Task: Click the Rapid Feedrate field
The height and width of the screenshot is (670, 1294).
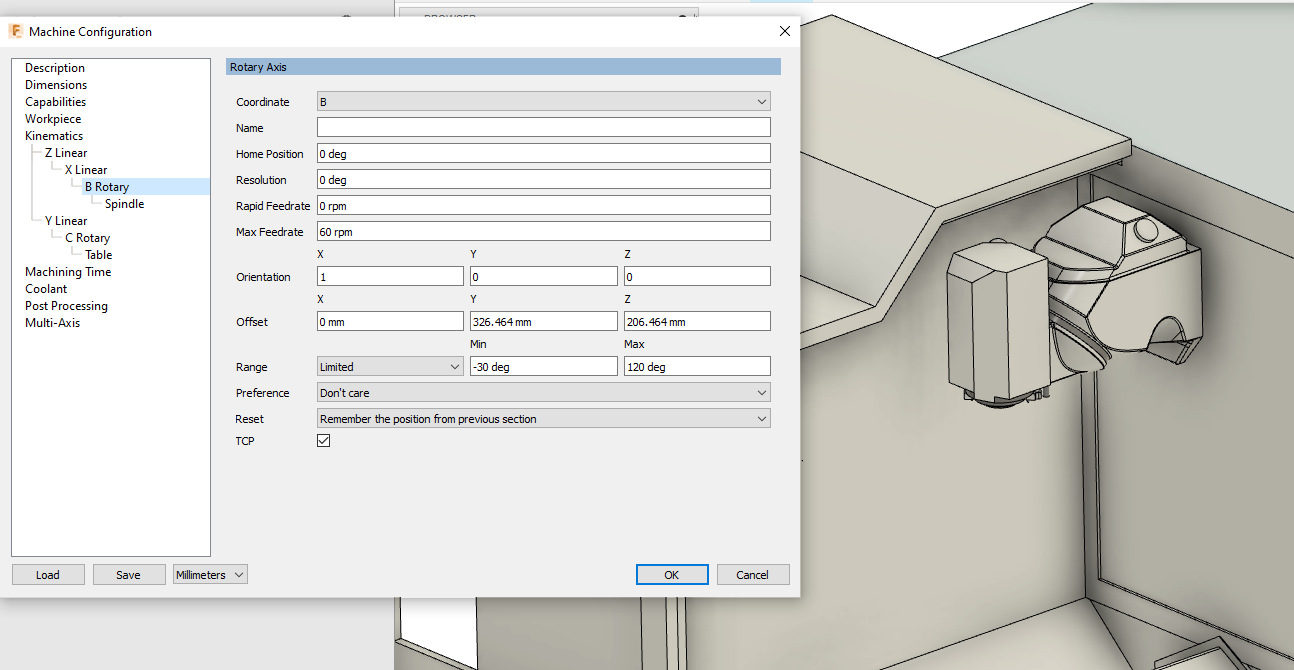Action: point(544,206)
